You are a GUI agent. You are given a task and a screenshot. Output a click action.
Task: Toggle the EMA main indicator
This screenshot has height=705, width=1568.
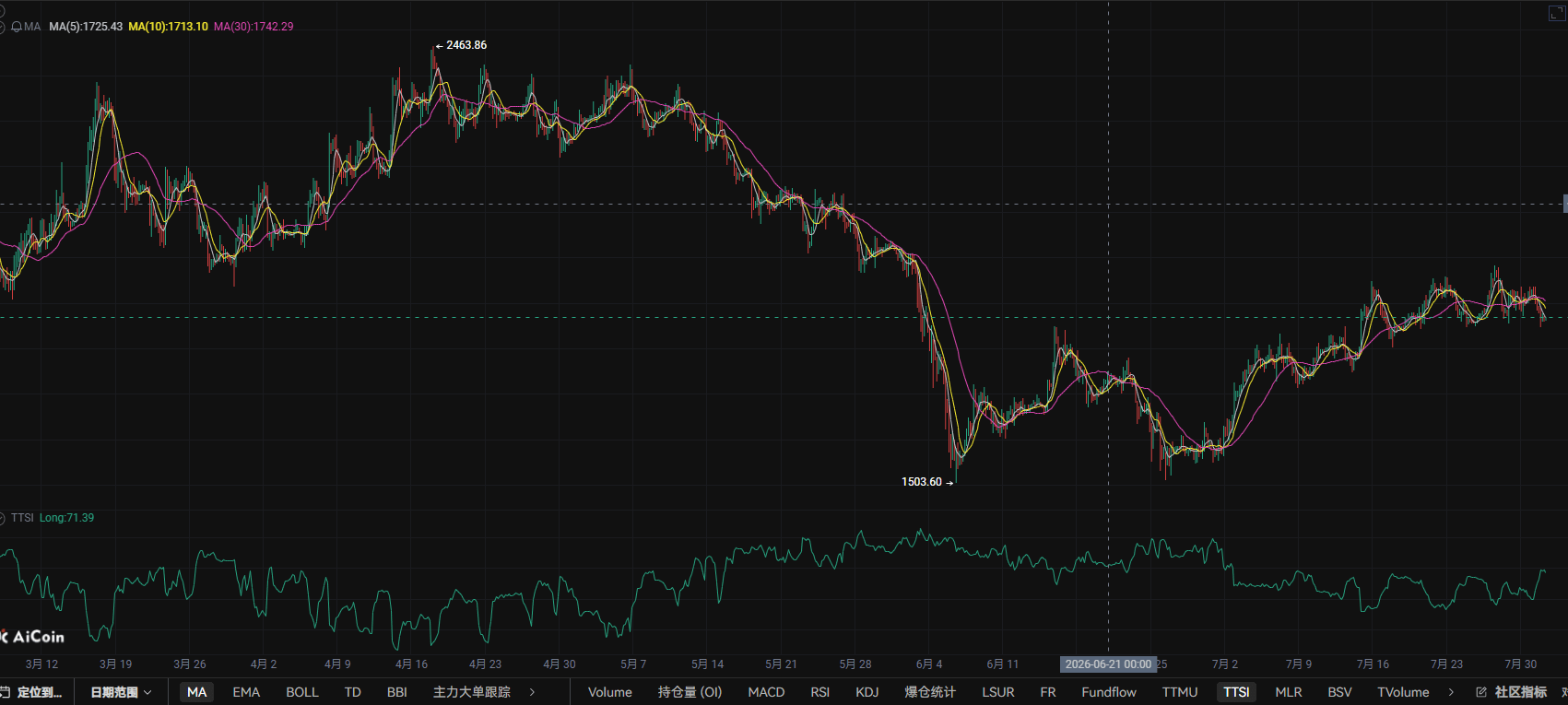point(246,692)
